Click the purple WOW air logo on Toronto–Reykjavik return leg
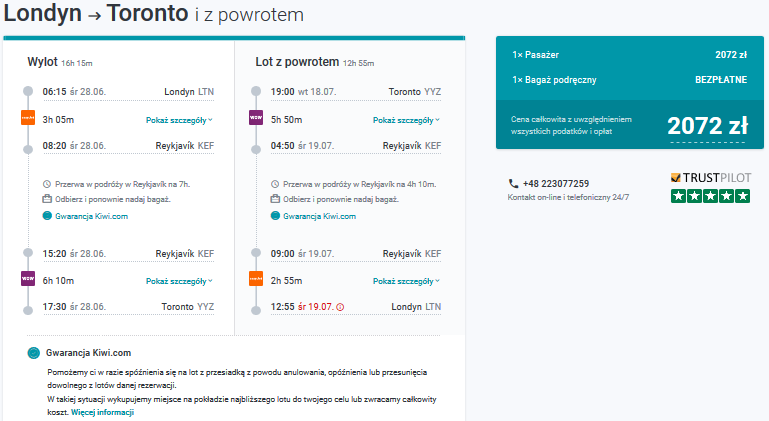This screenshot has height=421, width=769. [256, 118]
